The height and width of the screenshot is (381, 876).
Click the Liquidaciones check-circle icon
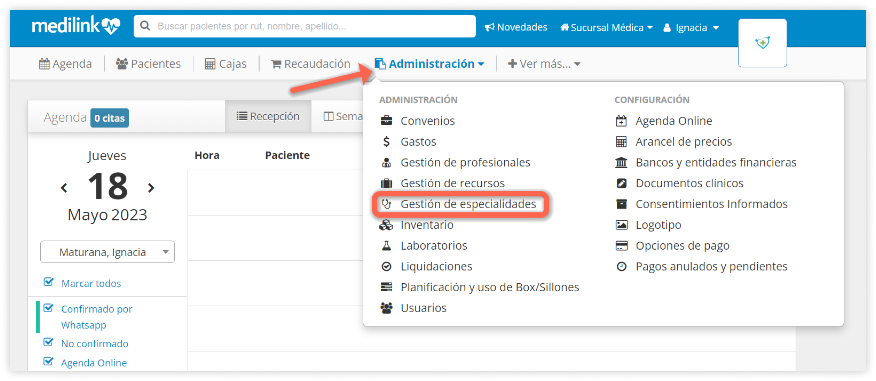click(386, 266)
